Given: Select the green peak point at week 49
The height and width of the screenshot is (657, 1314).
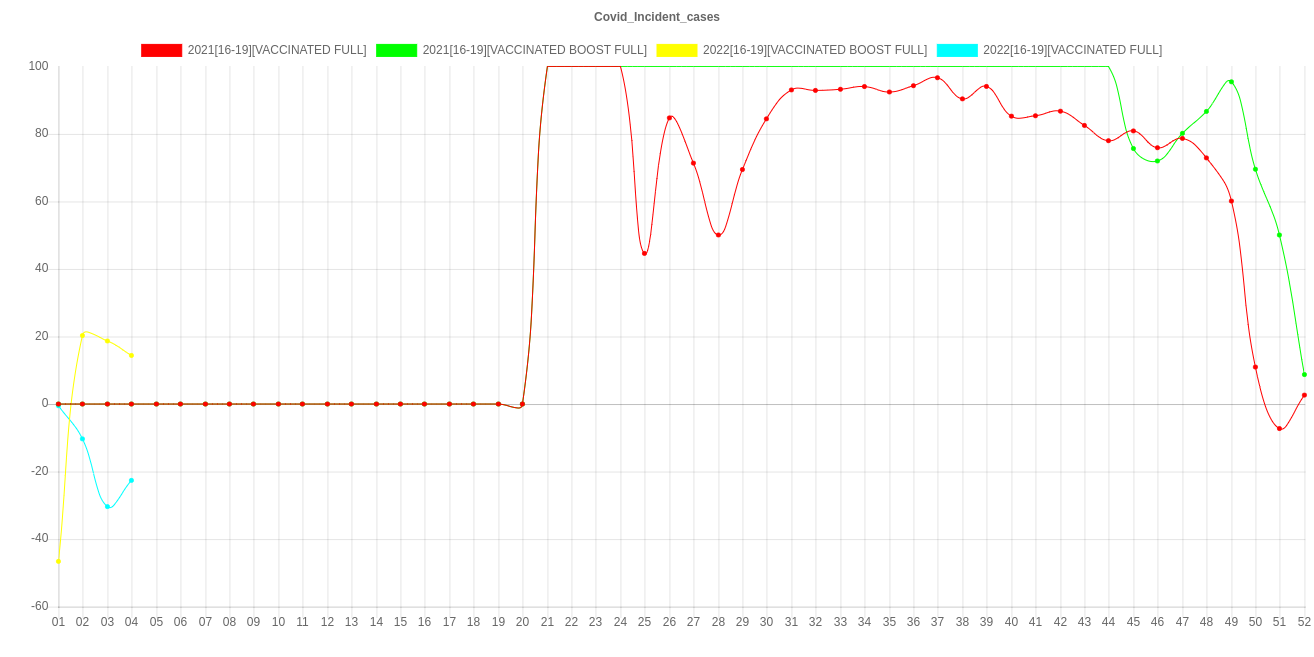Looking at the screenshot, I should point(1230,82).
